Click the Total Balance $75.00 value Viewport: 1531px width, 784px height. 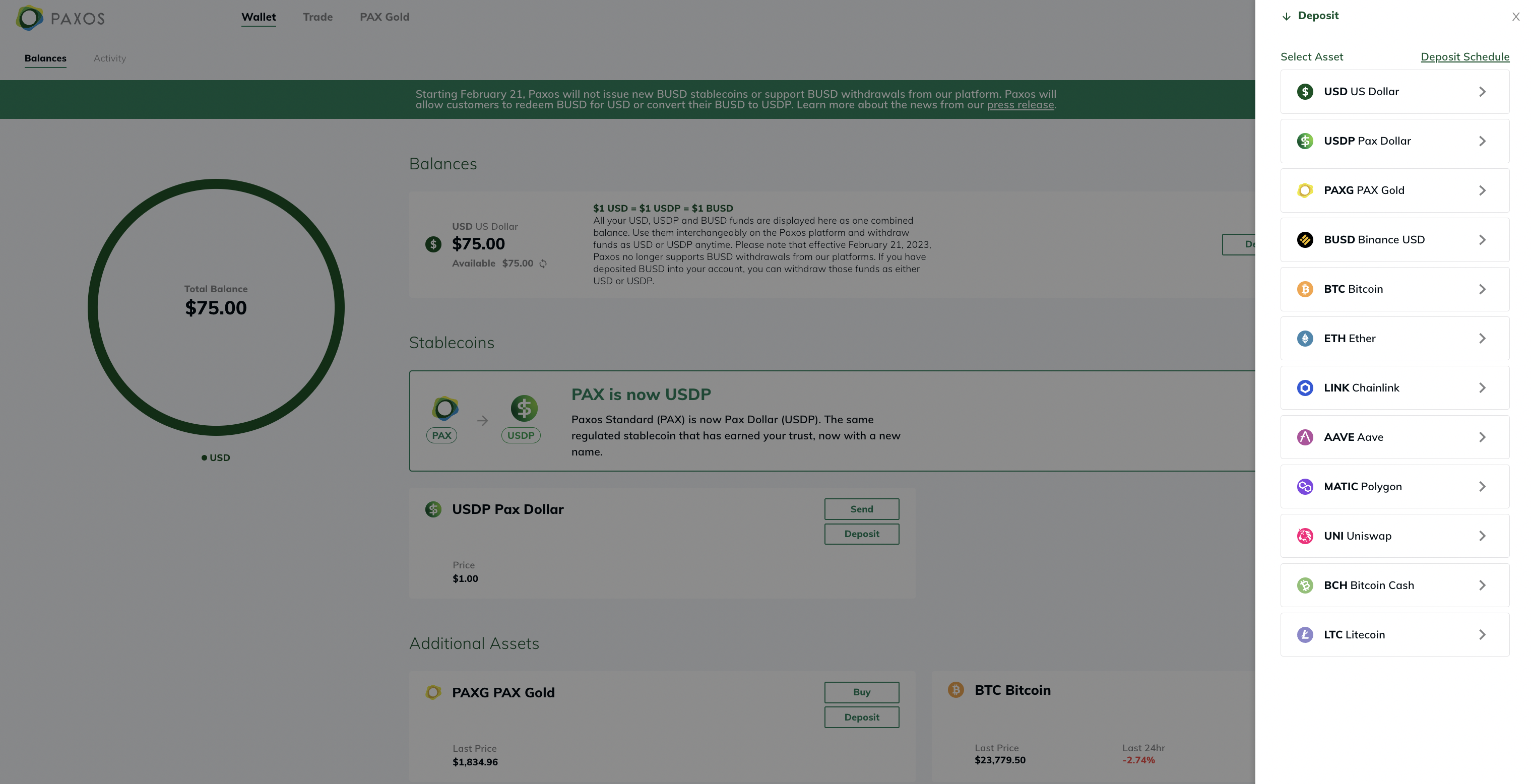216,308
